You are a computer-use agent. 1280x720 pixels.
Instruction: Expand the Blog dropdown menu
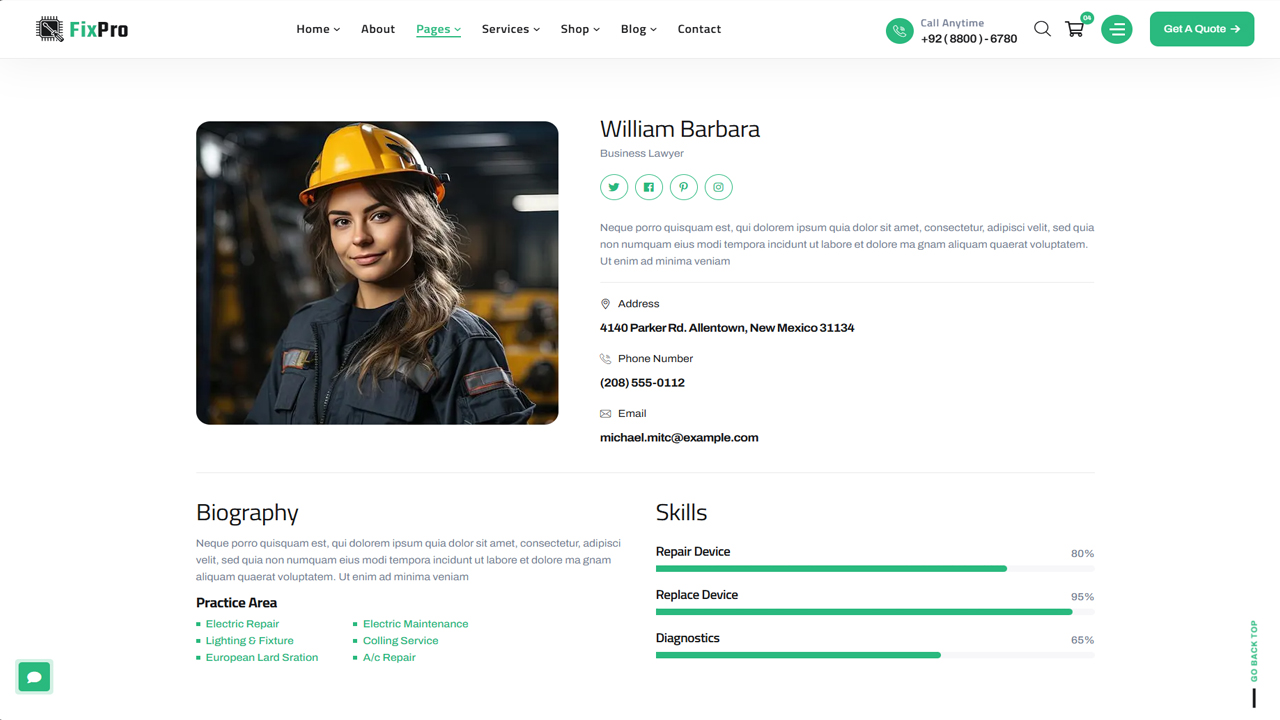click(639, 29)
